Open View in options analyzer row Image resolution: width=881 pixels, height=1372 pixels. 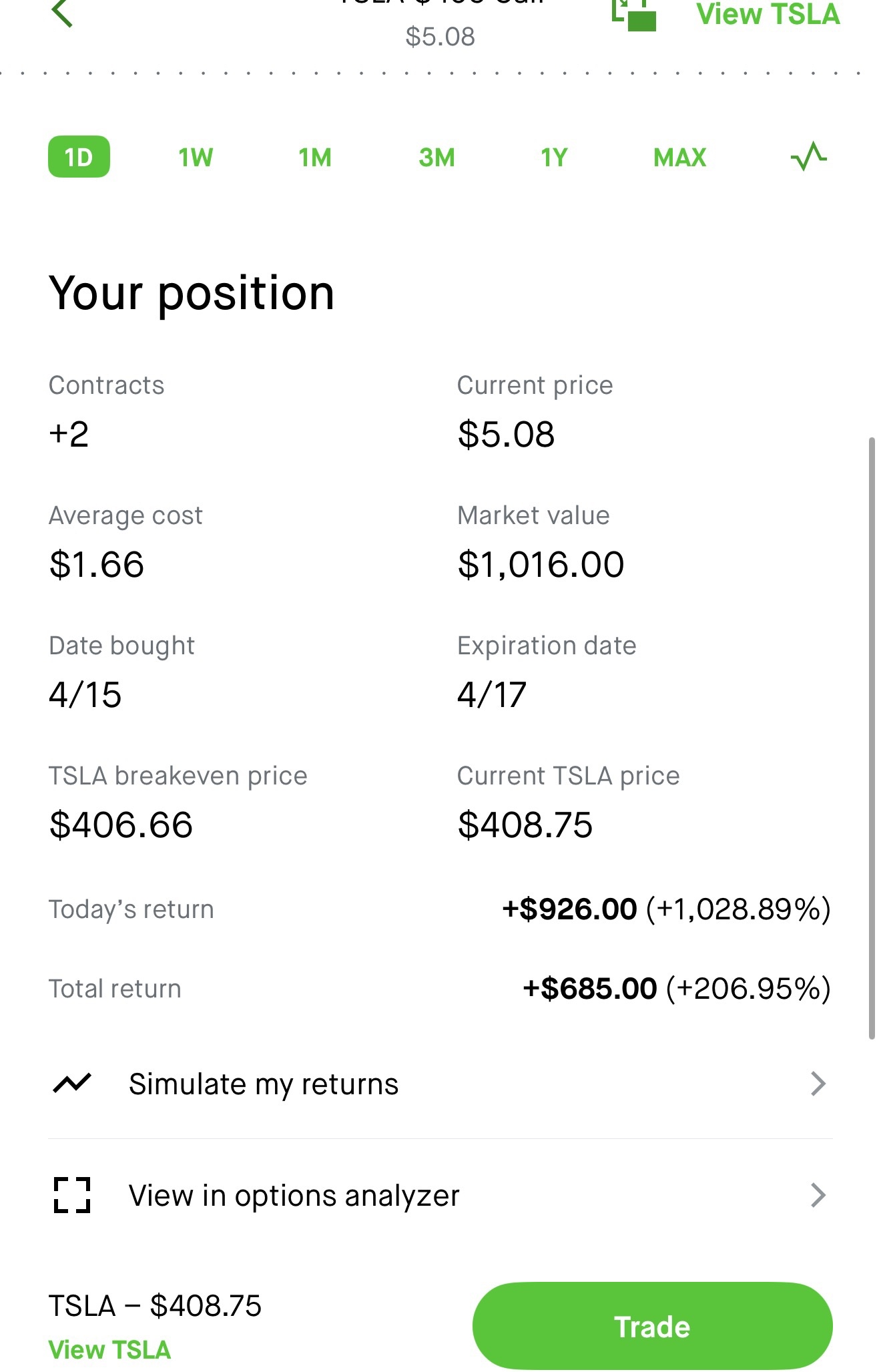coord(441,1195)
